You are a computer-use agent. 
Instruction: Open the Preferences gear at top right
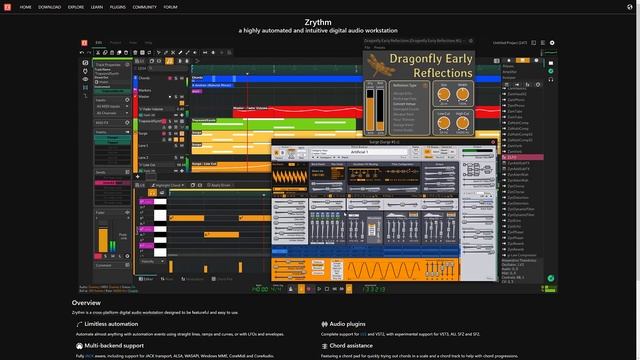552,43
